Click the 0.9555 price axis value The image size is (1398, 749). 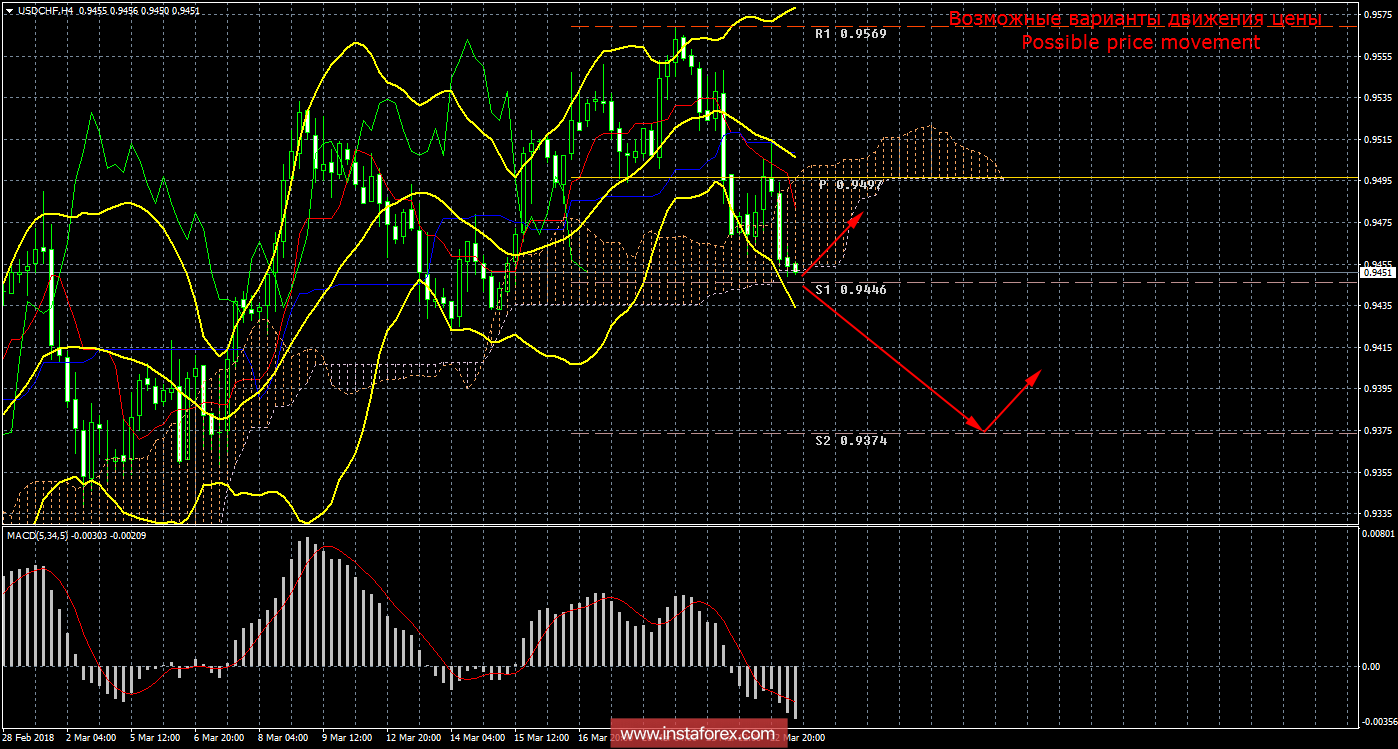click(1379, 57)
